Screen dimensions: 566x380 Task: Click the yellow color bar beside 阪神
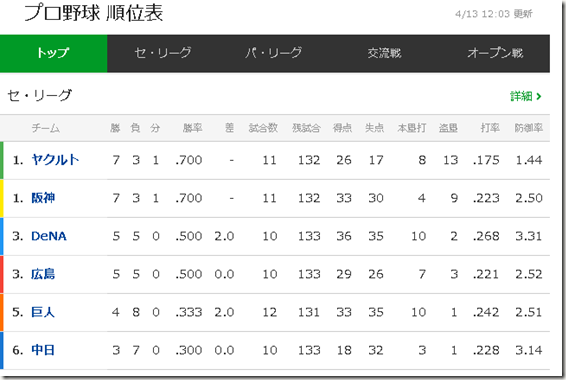(2, 198)
